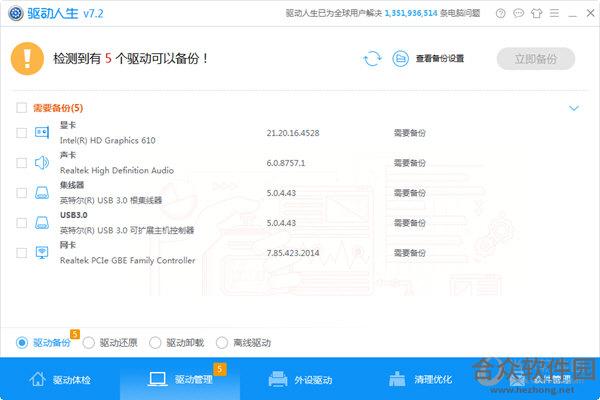Click version 6.0.8757.1
Screen dimensions: 600x400
[286, 163]
